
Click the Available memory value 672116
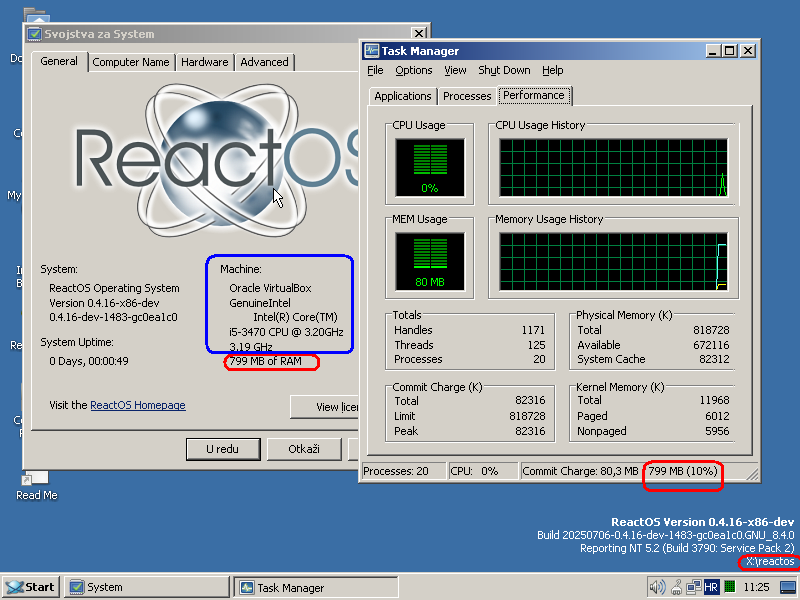pyautogui.click(x=711, y=345)
